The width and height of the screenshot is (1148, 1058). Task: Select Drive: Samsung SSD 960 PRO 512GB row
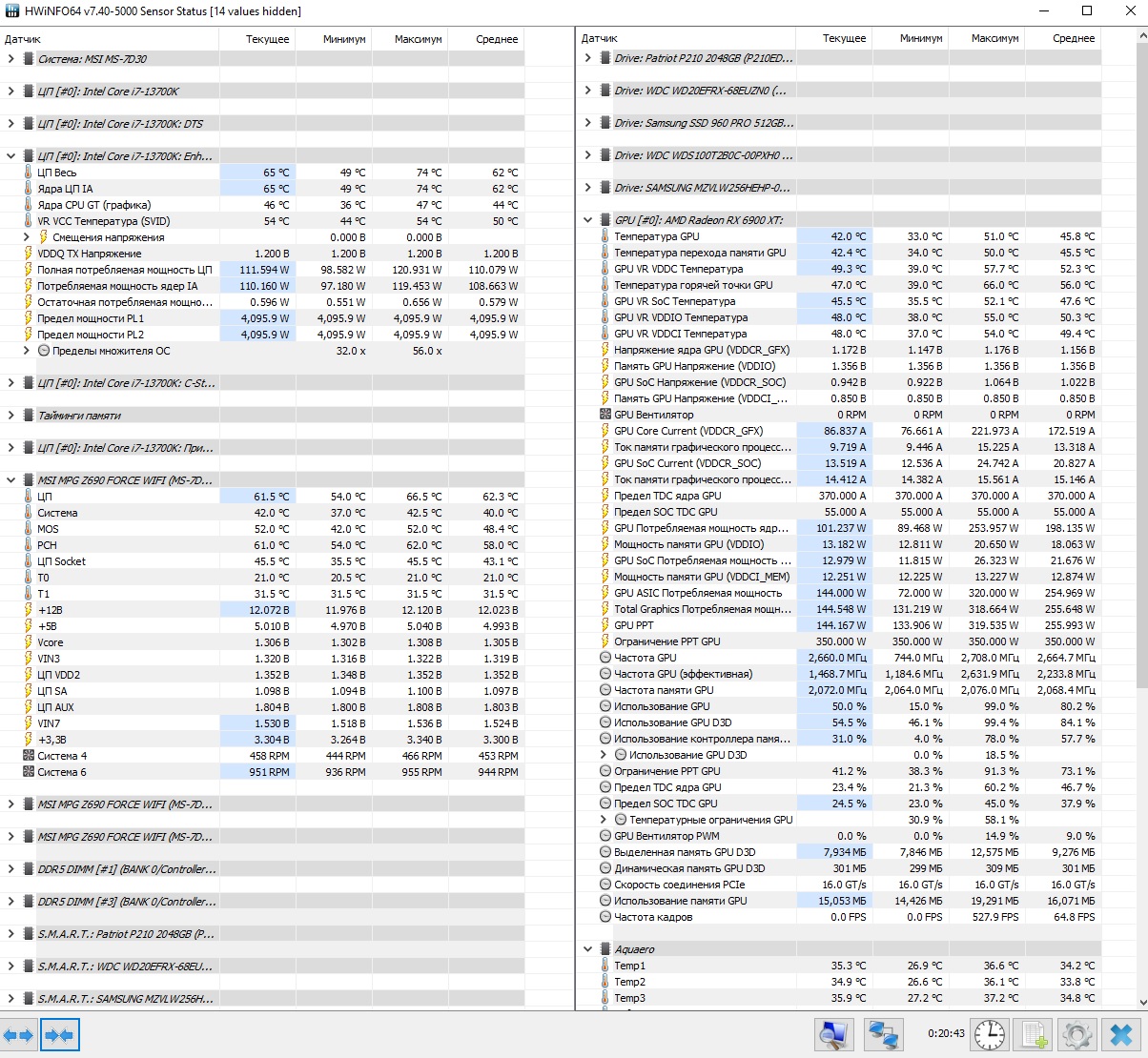click(x=839, y=123)
